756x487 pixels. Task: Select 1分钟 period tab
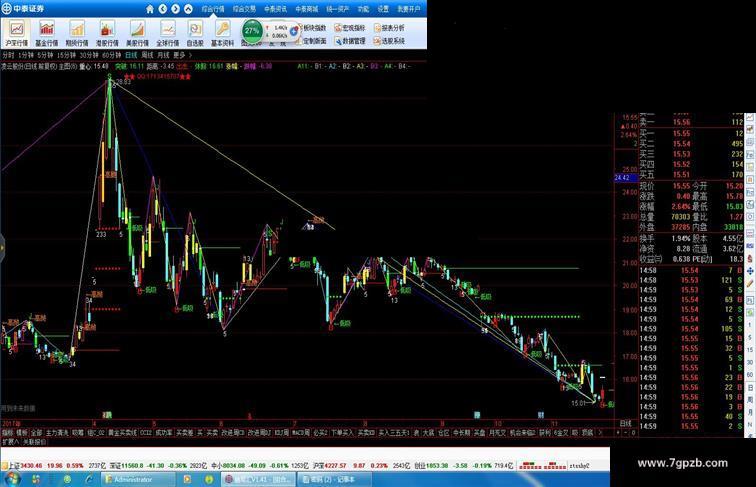point(26,55)
